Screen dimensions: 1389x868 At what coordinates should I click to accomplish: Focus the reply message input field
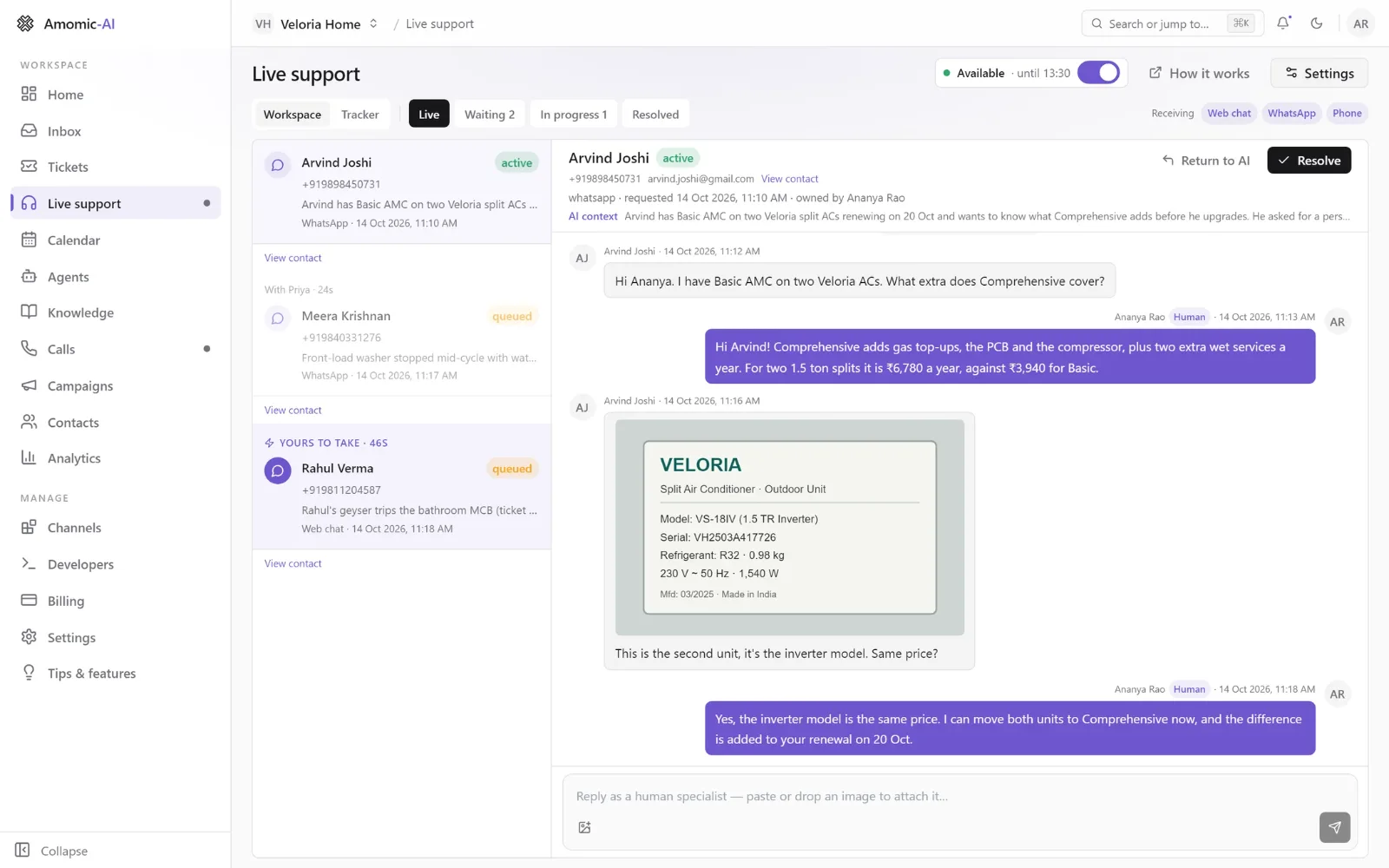[959, 796]
